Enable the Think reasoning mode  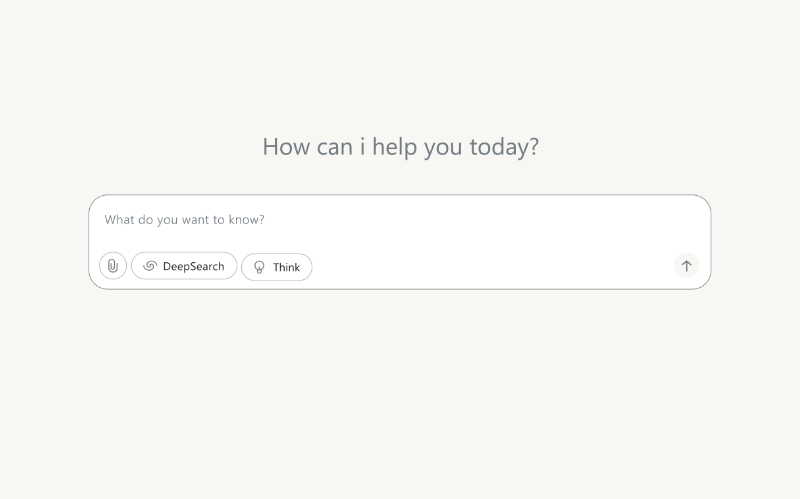(x=277, y=267)
